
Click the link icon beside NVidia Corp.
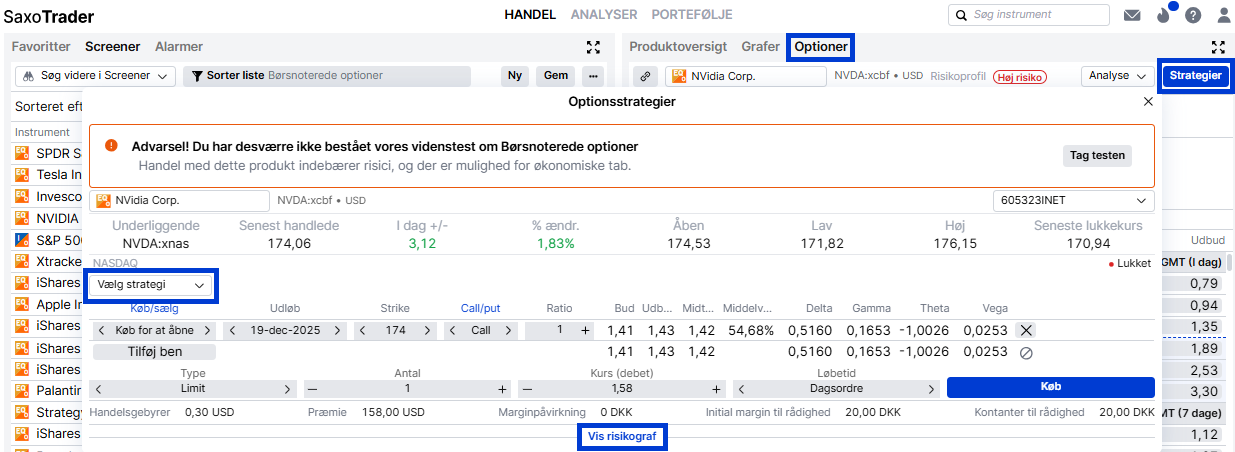click(x=645, y=76)
